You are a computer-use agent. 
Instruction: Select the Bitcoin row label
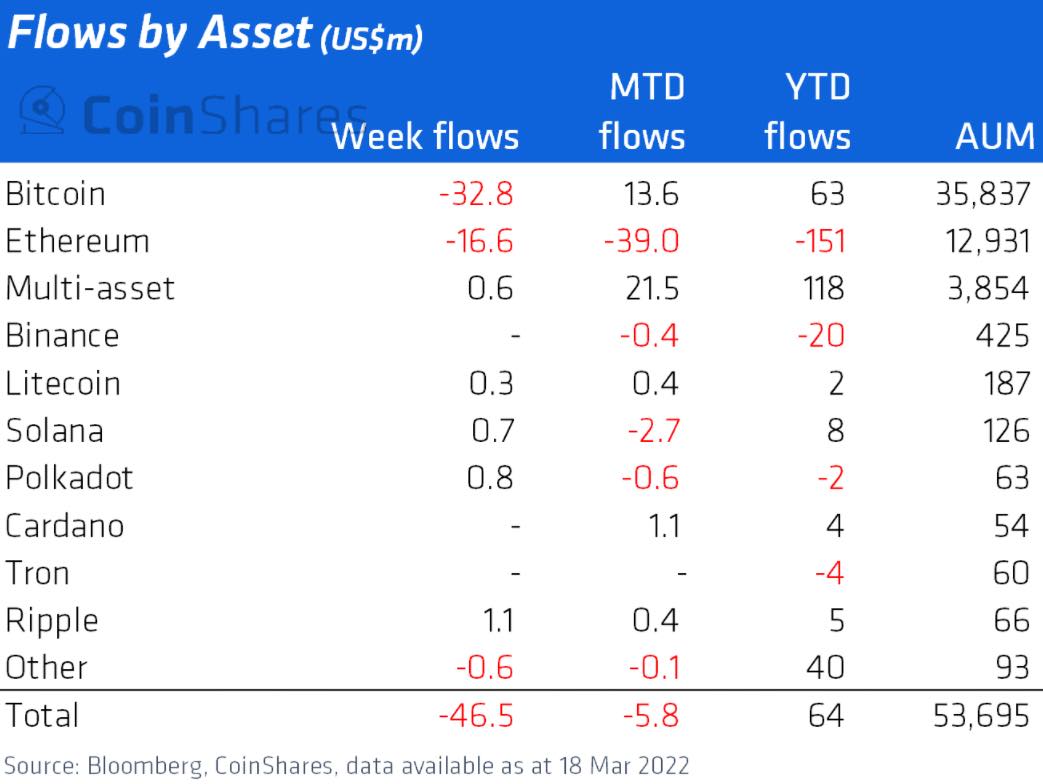[x=55, y=194]
